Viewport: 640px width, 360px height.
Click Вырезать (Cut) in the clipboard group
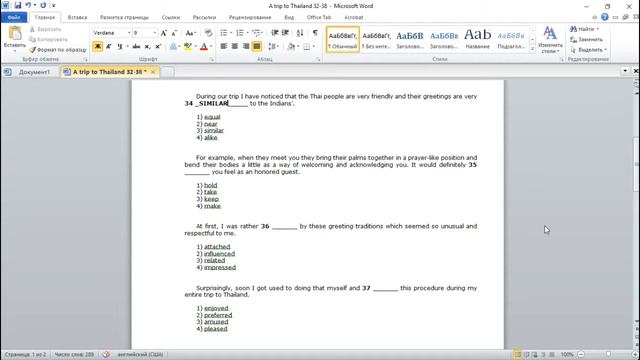pyautogui.click(x=46, y=29)
